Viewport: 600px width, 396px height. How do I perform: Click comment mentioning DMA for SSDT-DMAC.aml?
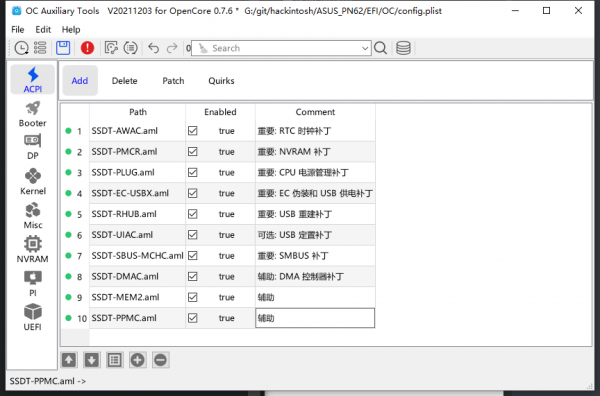tap(315, 276)
